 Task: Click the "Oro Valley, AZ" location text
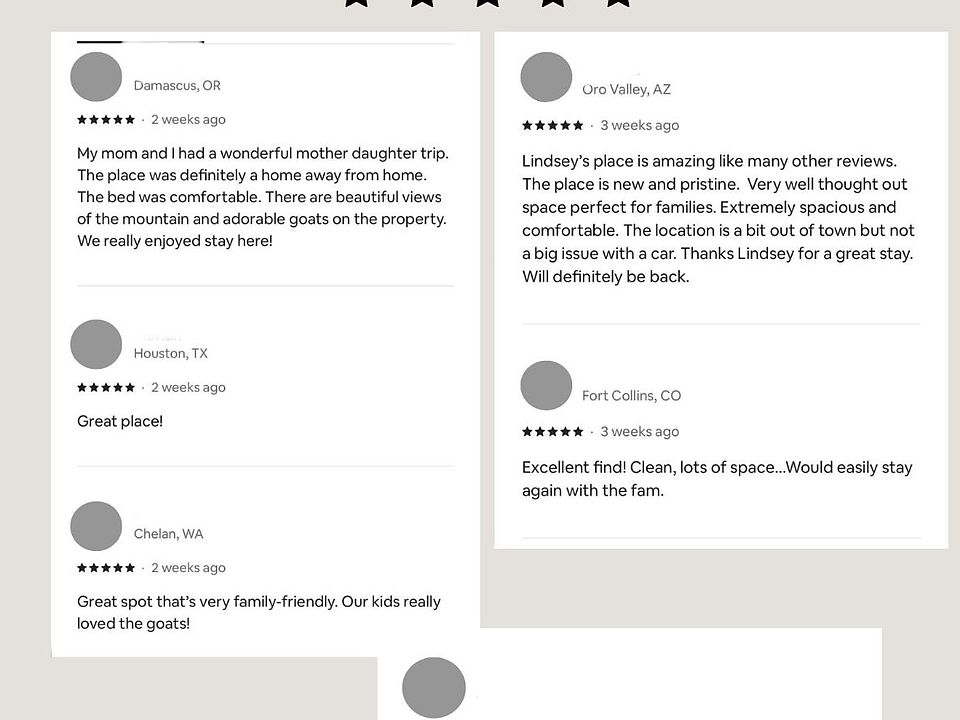626,90
